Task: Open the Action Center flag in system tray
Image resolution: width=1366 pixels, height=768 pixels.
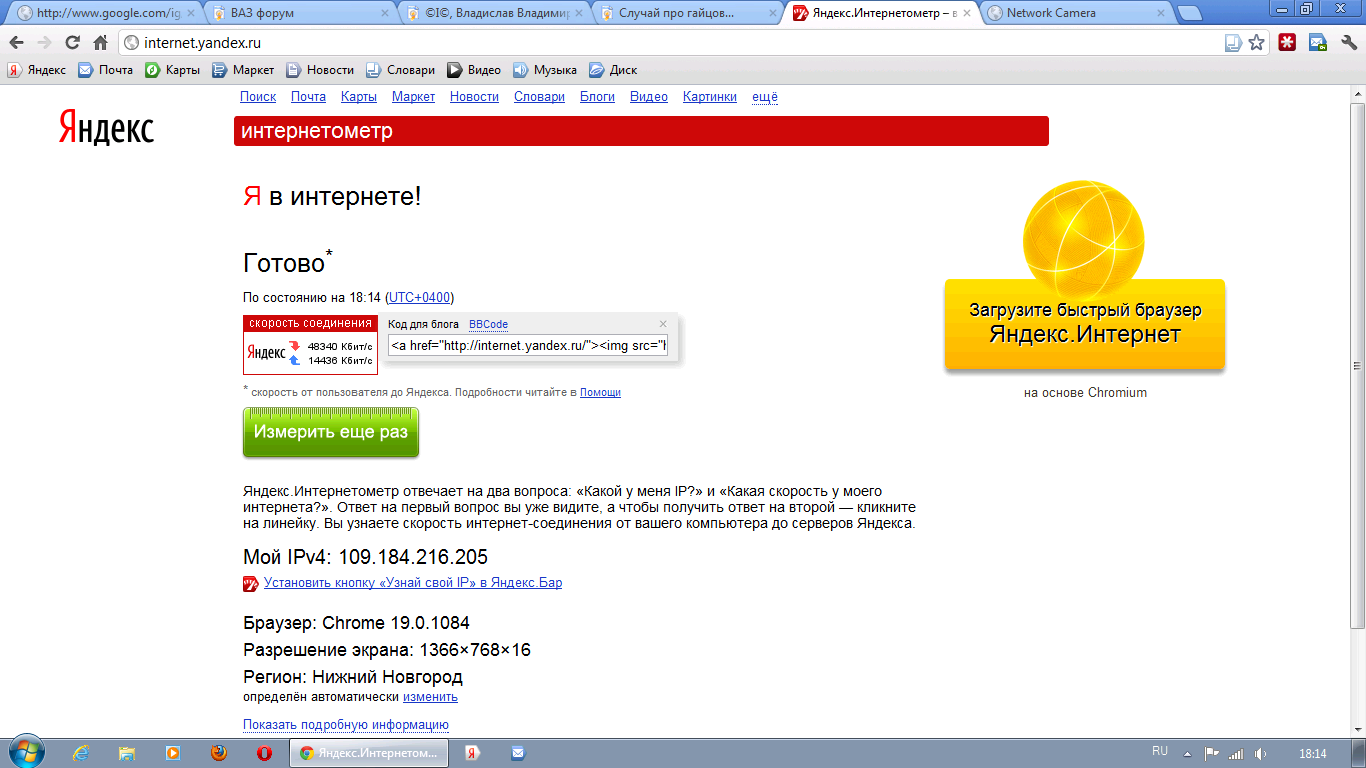Action: [1212, 754]
